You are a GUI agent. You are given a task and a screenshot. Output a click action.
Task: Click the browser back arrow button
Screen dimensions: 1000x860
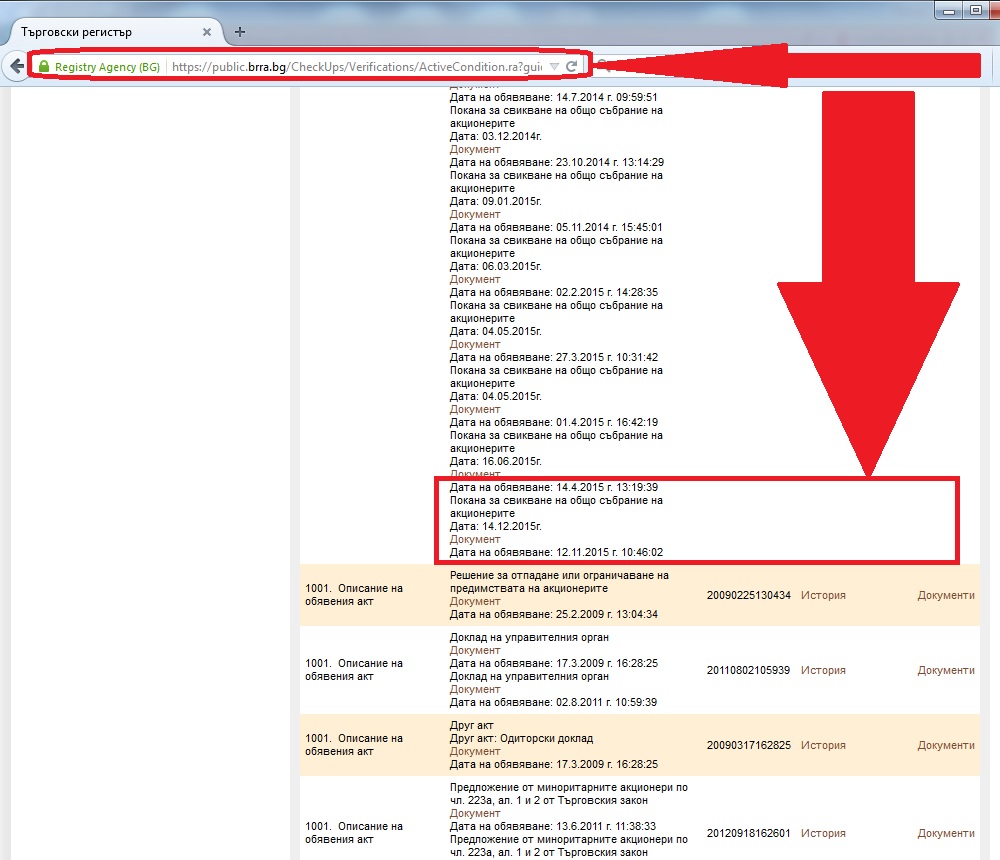tap(16, 66)
